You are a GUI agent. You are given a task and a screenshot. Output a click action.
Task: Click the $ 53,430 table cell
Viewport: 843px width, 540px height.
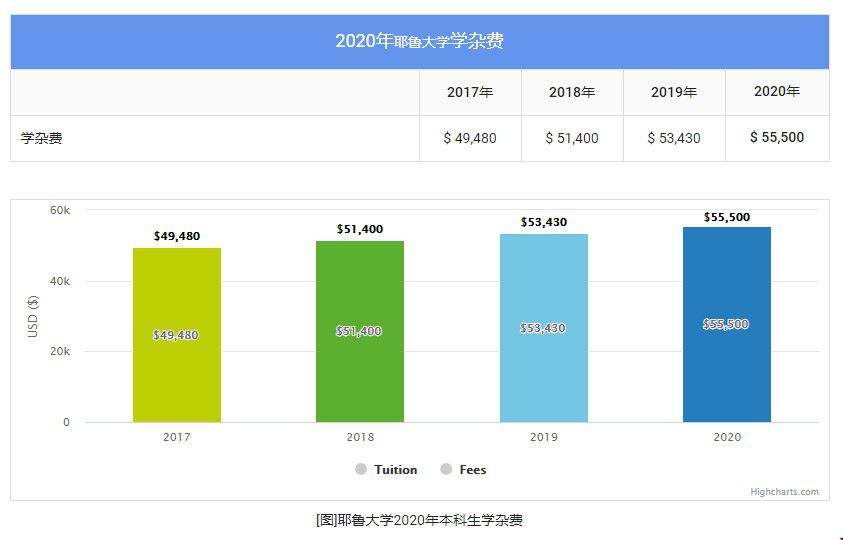coord(674,138)
